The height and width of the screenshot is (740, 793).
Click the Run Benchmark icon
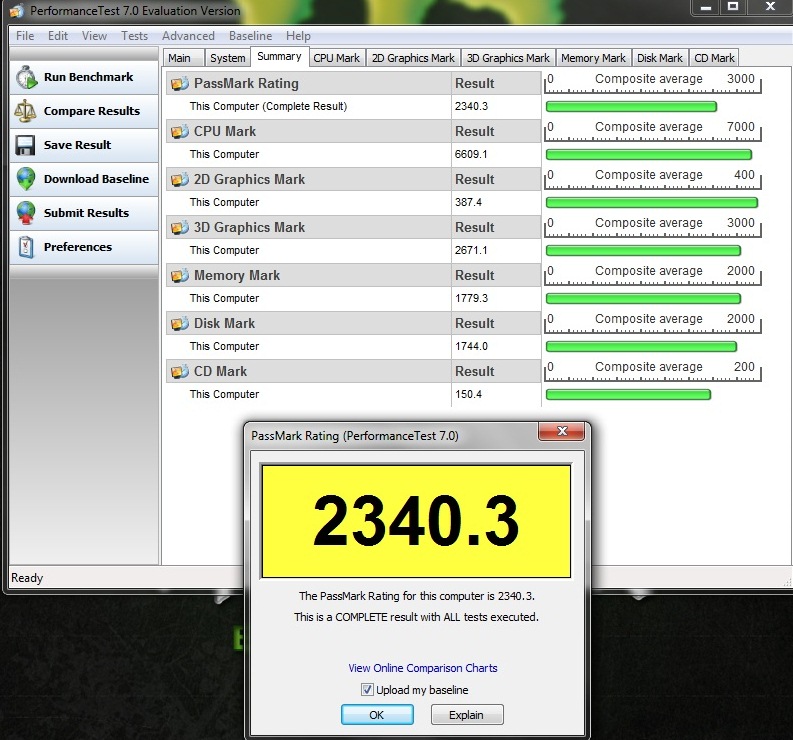coord(26,78)
